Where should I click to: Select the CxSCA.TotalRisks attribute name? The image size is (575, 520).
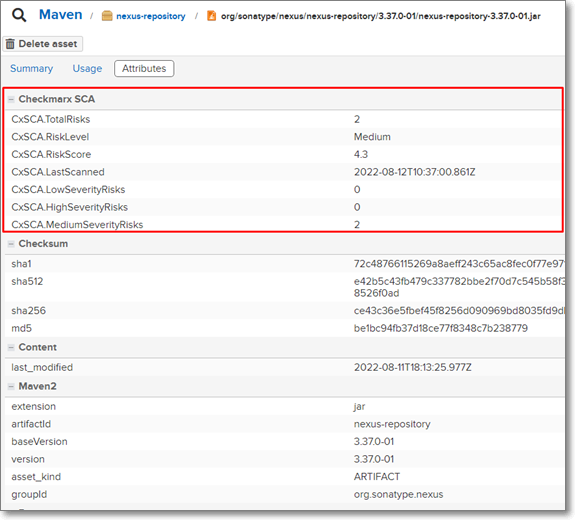click(51, 119)
